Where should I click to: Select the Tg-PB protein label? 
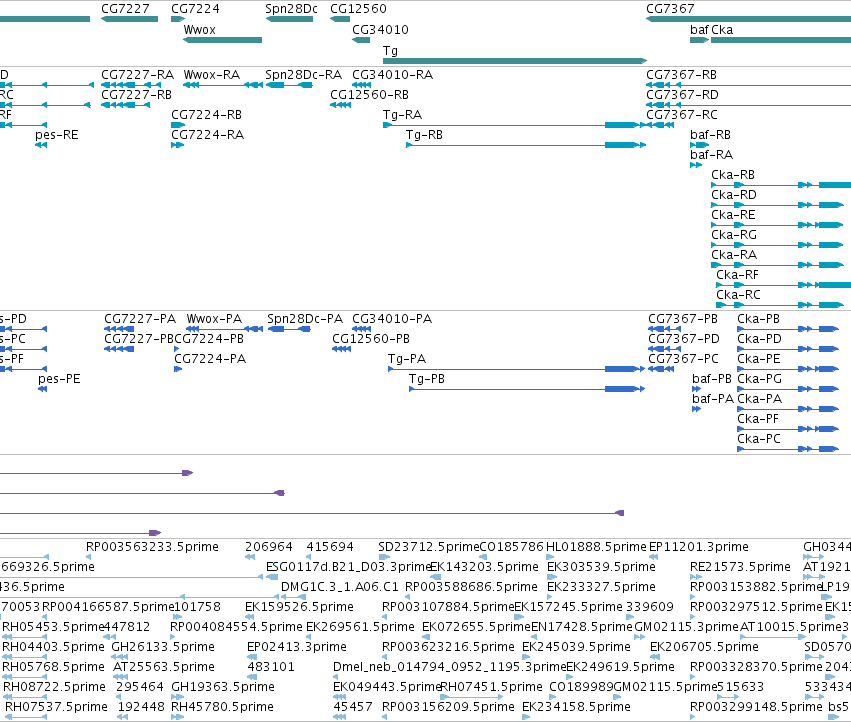(x=427, y=379)
